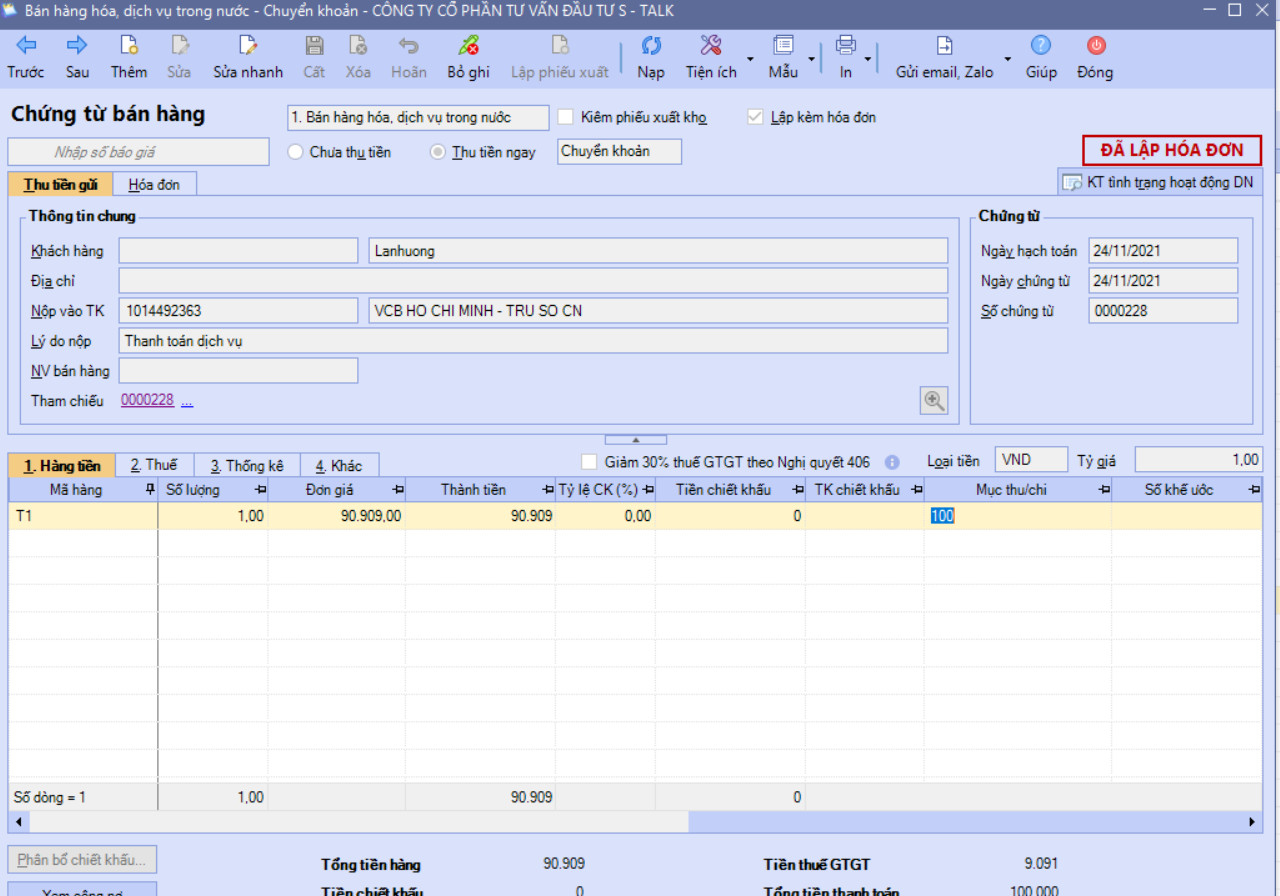The image size is (1280, 896).
Task: Pin the Đơn giá column
Action: coord(397,490)
